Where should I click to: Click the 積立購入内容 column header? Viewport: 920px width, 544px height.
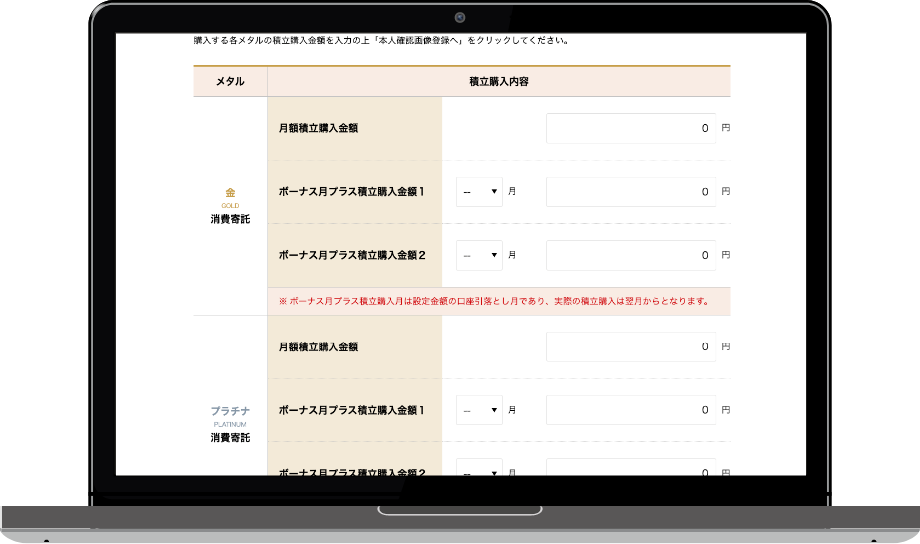pyautogui.click(x=498, y=81)
